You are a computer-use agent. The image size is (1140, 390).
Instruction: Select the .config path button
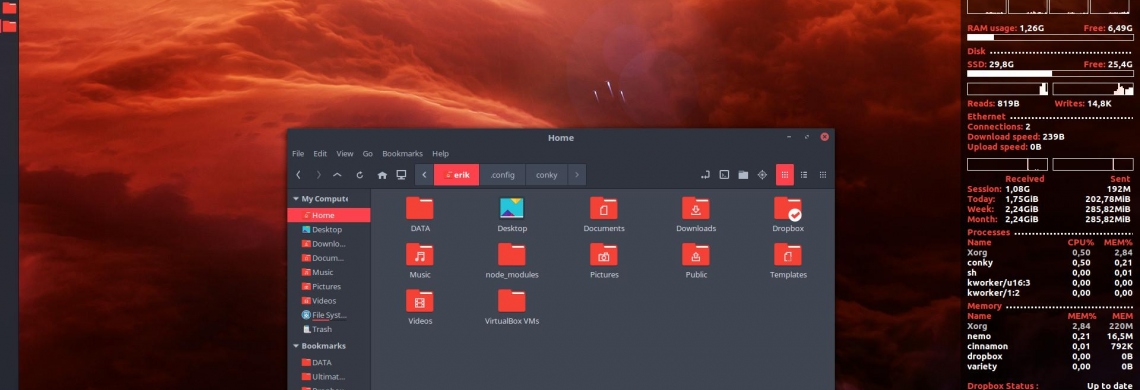(x=502, y=175)
